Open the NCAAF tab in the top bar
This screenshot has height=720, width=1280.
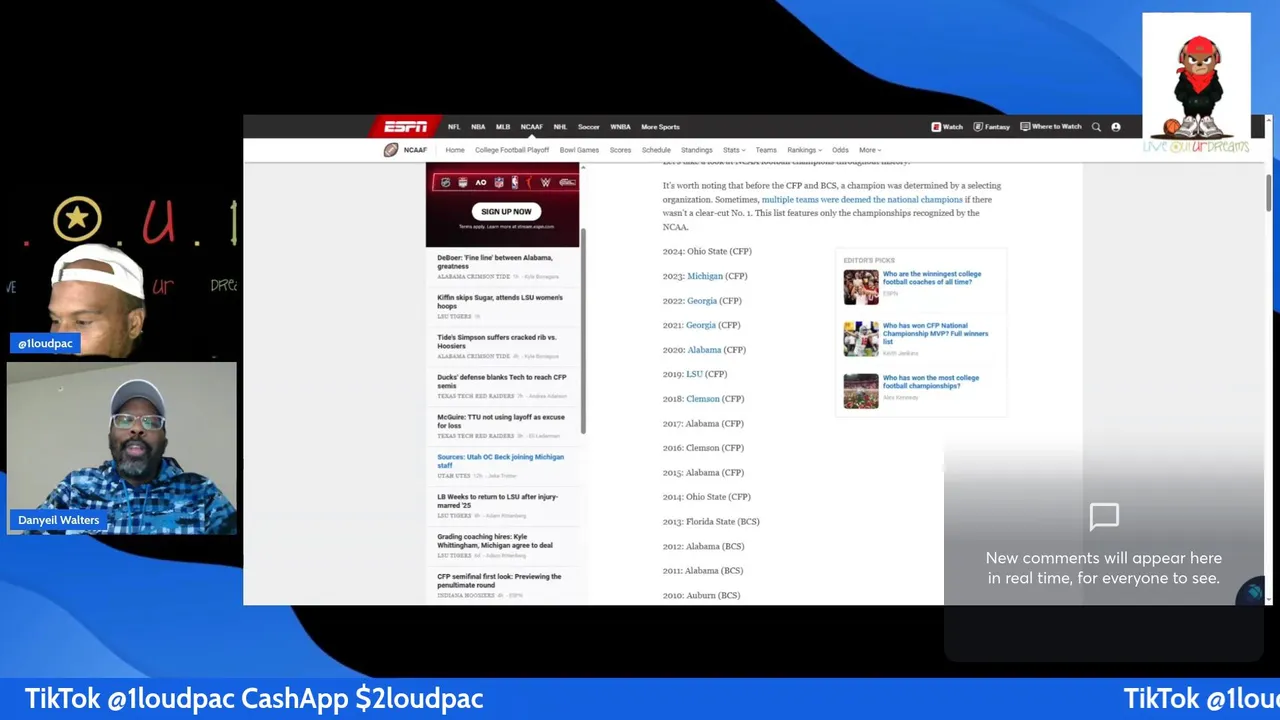click(x=532, y=127)
